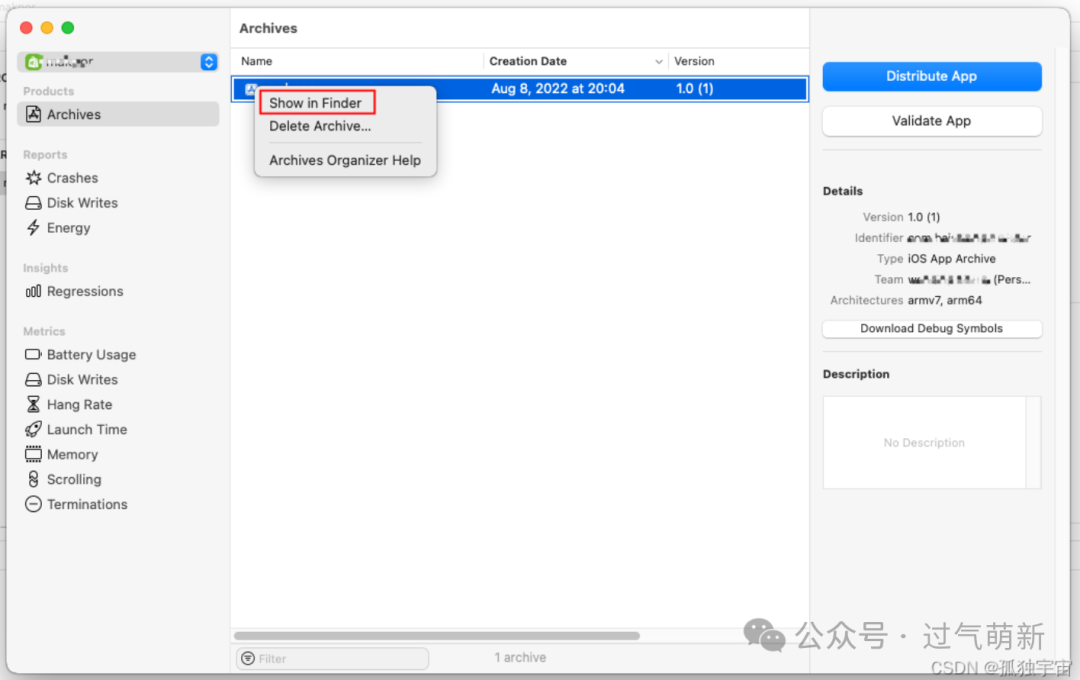Open Archives Organizer Help menu entry
1080x680 pixels.
click(x=345, y=160)
